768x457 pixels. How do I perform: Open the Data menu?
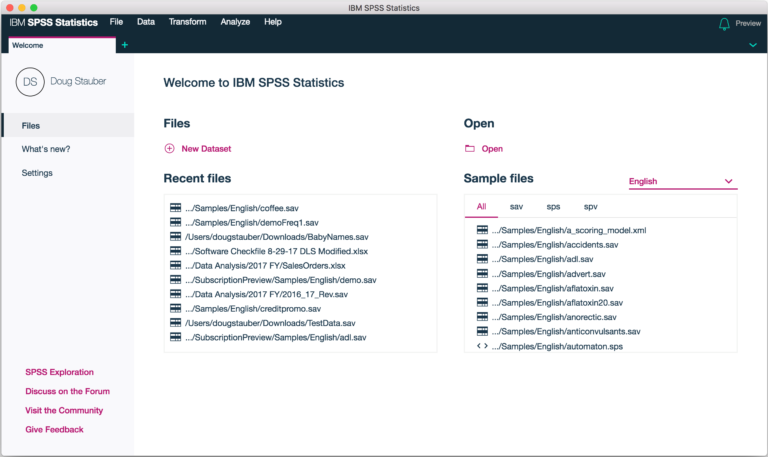pyautogui.click(x=146, y=22)
